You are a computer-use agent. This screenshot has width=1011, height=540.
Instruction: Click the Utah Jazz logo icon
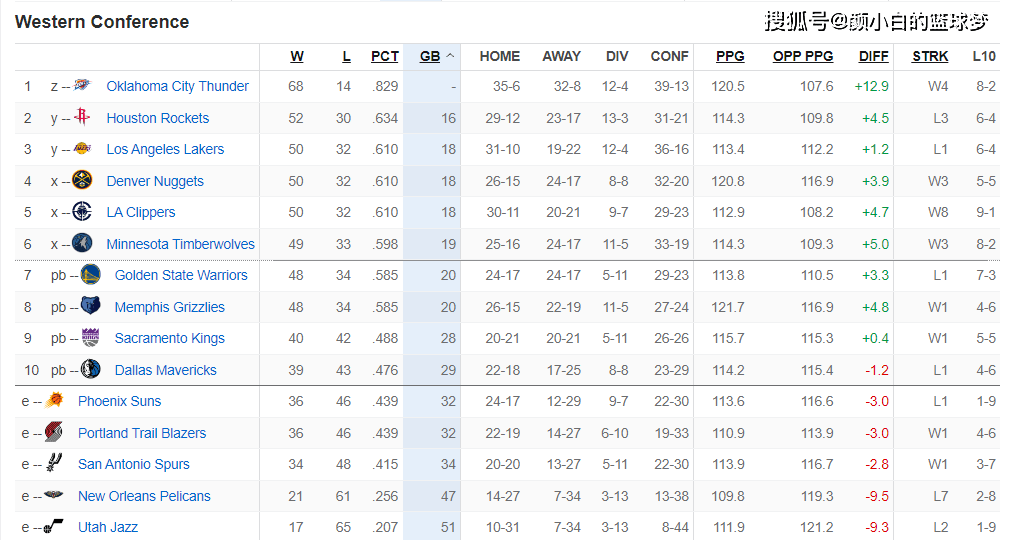point(54,526)
